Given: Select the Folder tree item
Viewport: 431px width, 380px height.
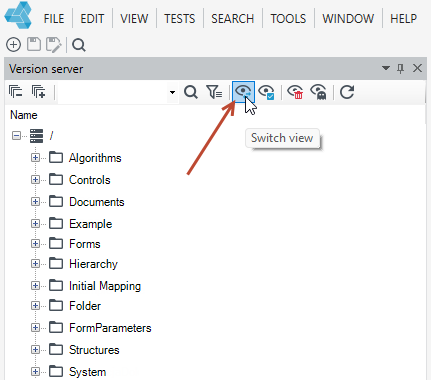Looking at the screenshot, I should tap(85, 306).
